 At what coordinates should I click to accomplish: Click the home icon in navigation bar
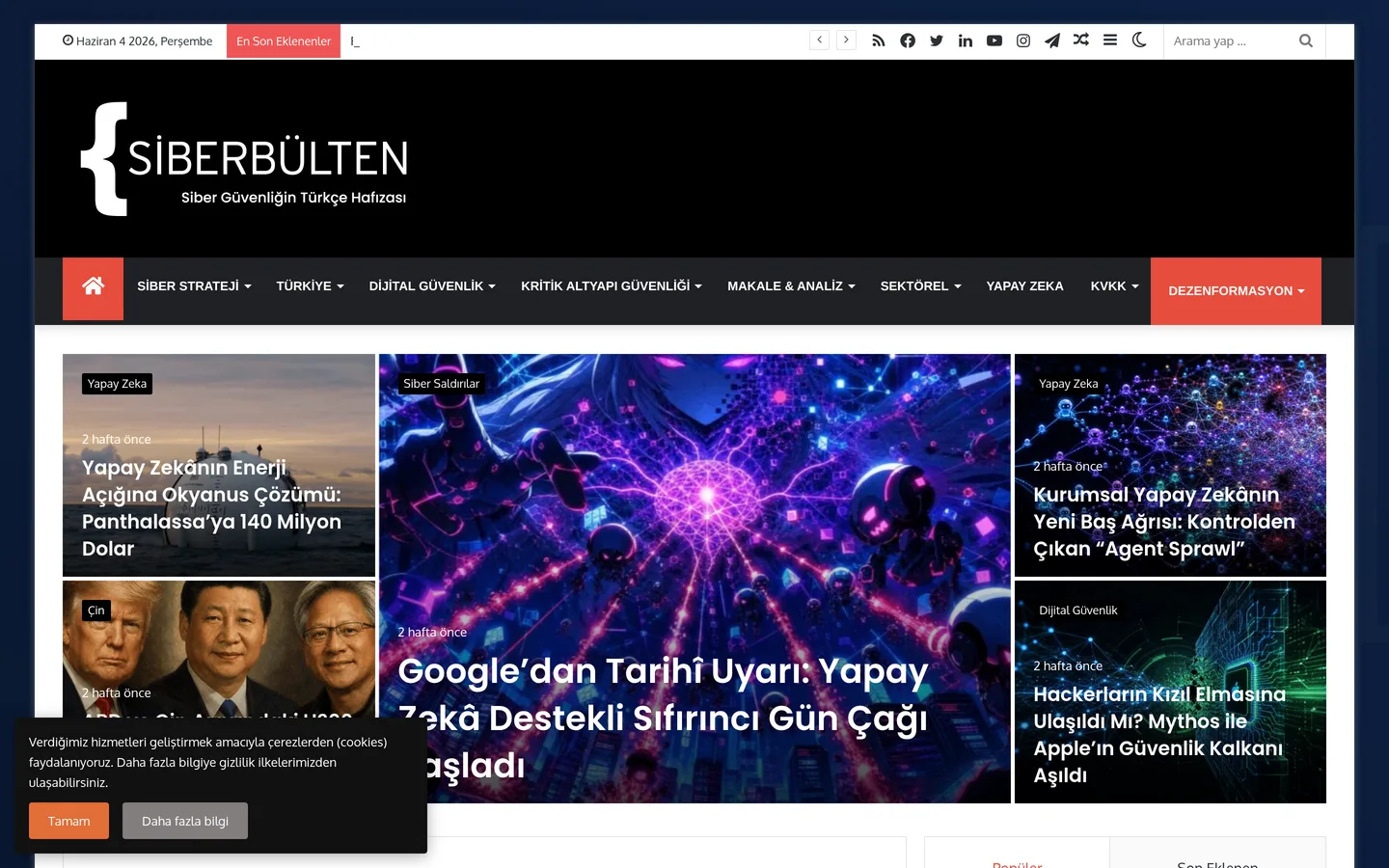click(93, 286)
